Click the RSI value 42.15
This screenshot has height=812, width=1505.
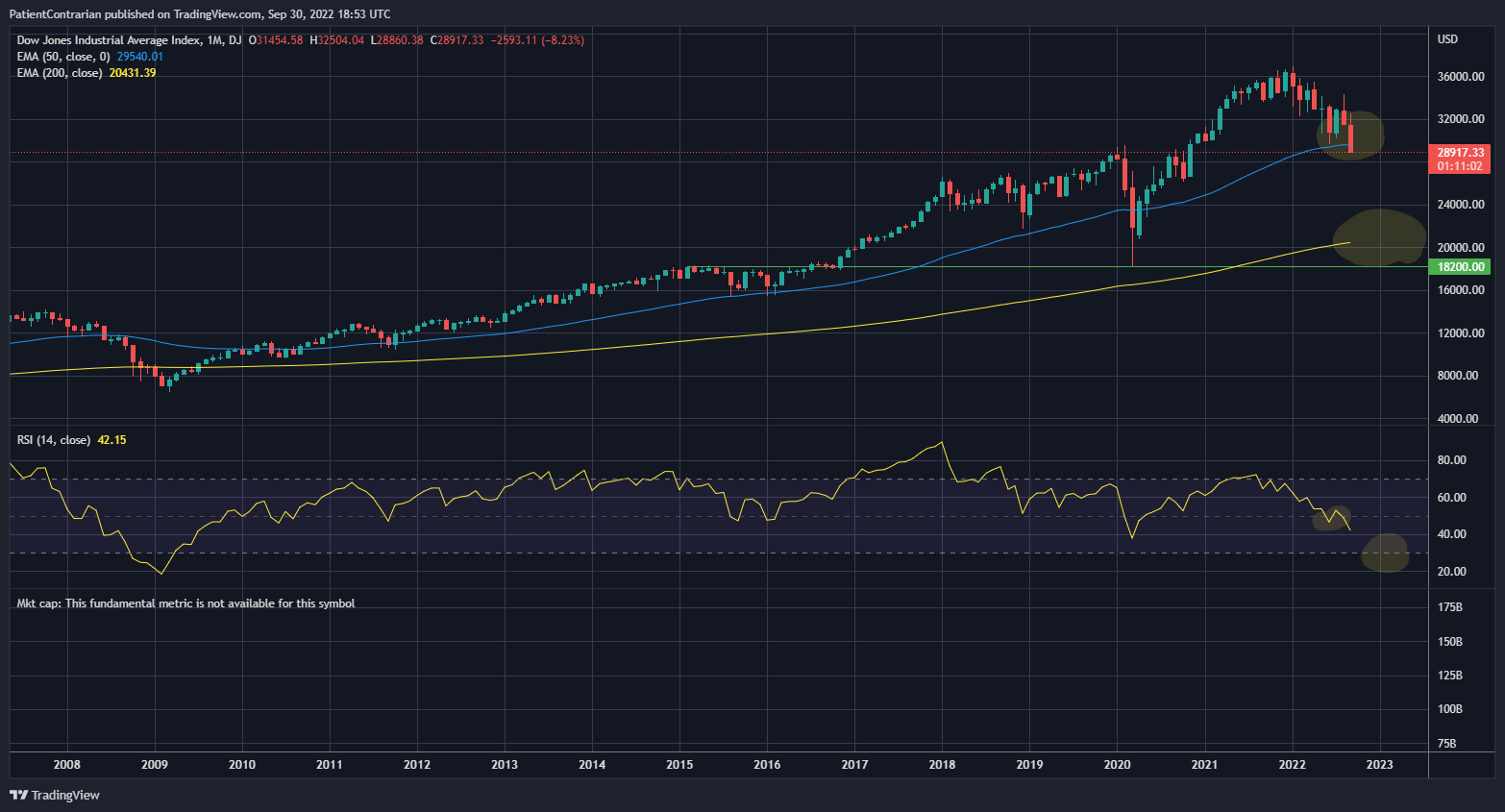(x=112, y=440)
